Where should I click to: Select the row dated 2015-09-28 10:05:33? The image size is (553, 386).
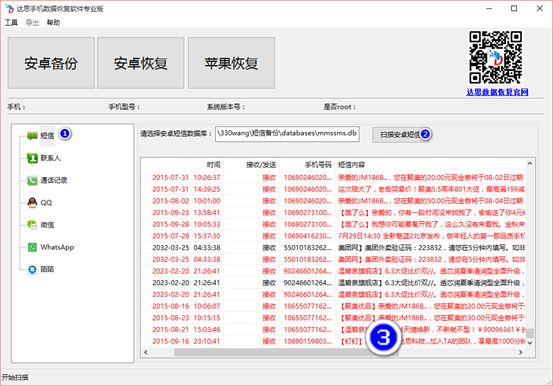point(334,224)
